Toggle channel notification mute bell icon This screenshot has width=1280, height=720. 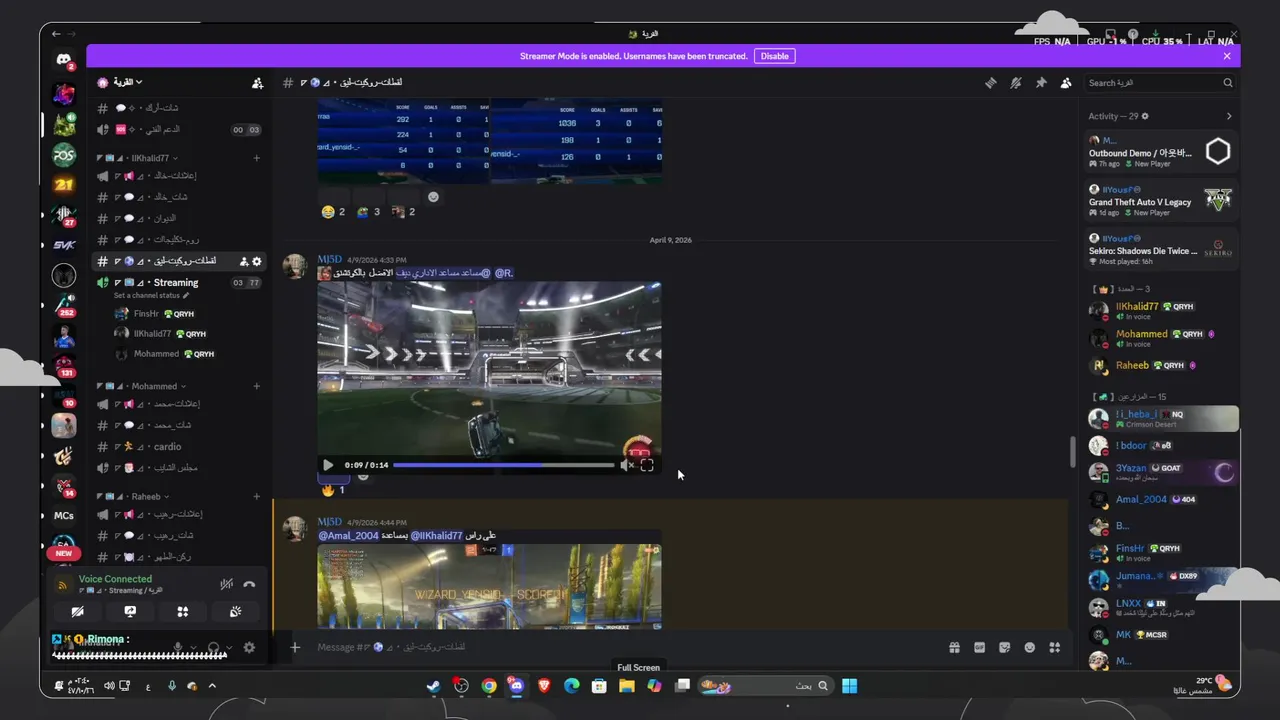pos(1016,83)
